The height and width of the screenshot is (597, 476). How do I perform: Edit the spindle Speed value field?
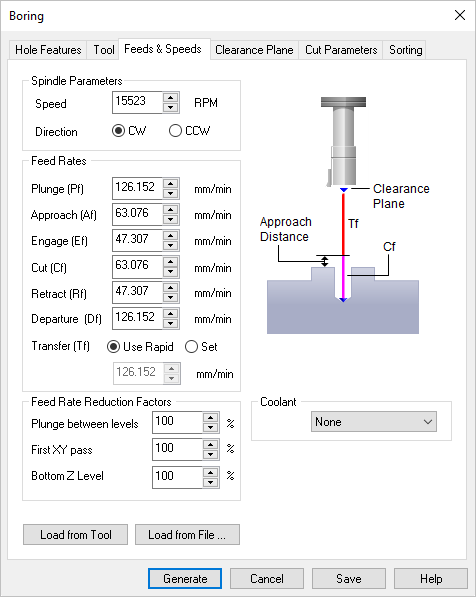(x=137, y=102)
